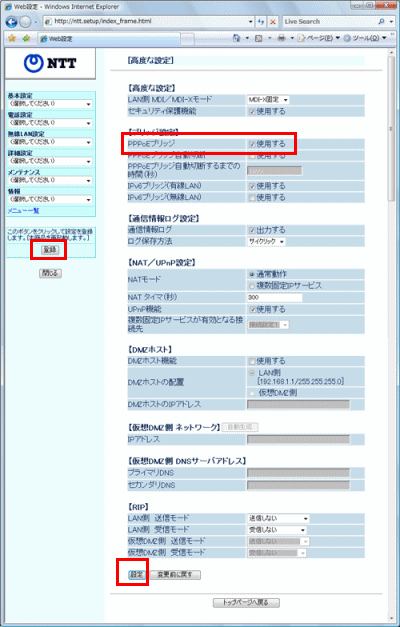Click the Refresh icon beside address bar
The image size is (400, 627).
pos(261,22)
